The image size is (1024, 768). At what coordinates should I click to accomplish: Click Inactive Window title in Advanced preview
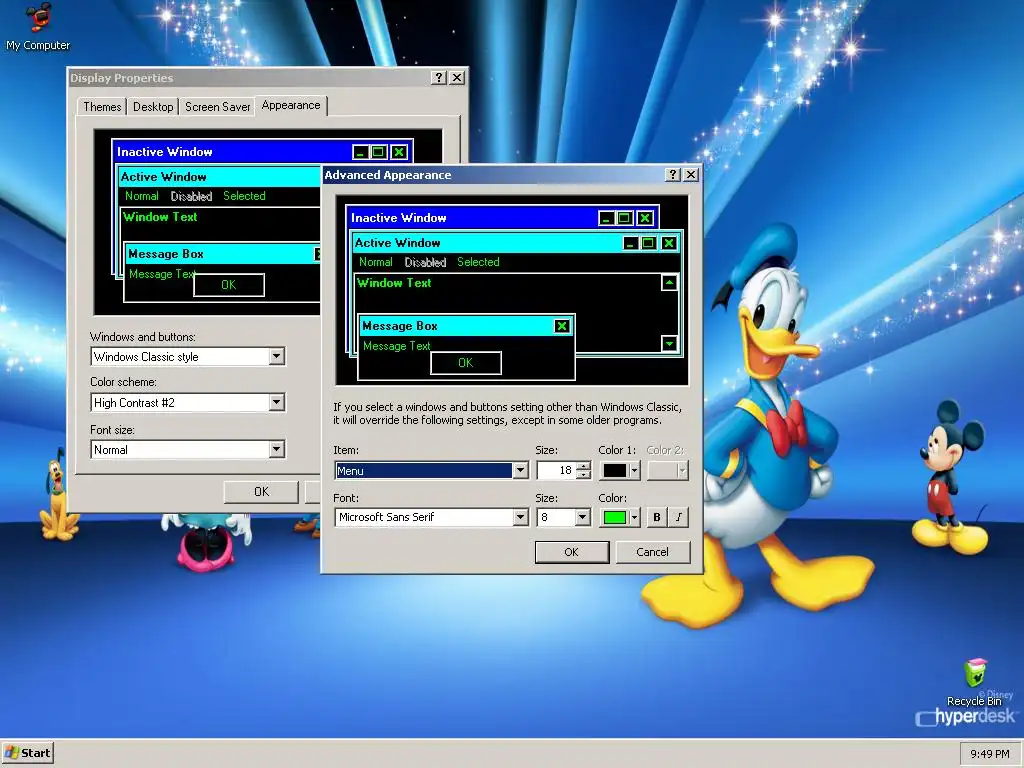[398, 218]
